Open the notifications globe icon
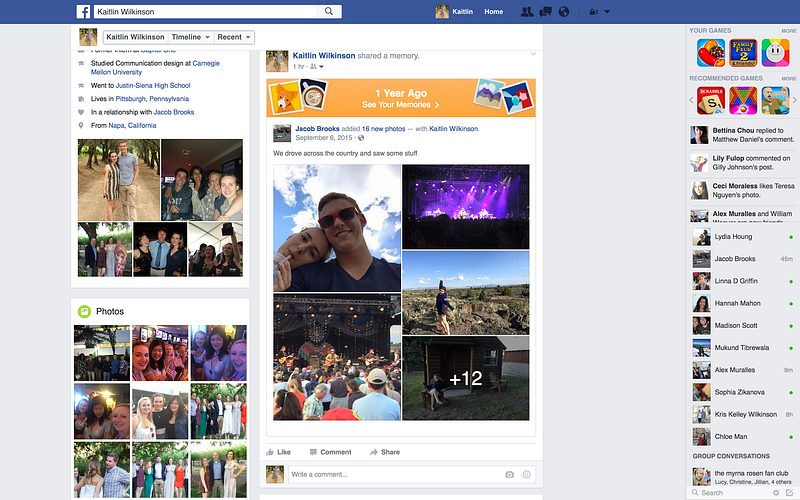Image resolution: width=800 pixels, height=500 pixels. [x=564, y=12]
